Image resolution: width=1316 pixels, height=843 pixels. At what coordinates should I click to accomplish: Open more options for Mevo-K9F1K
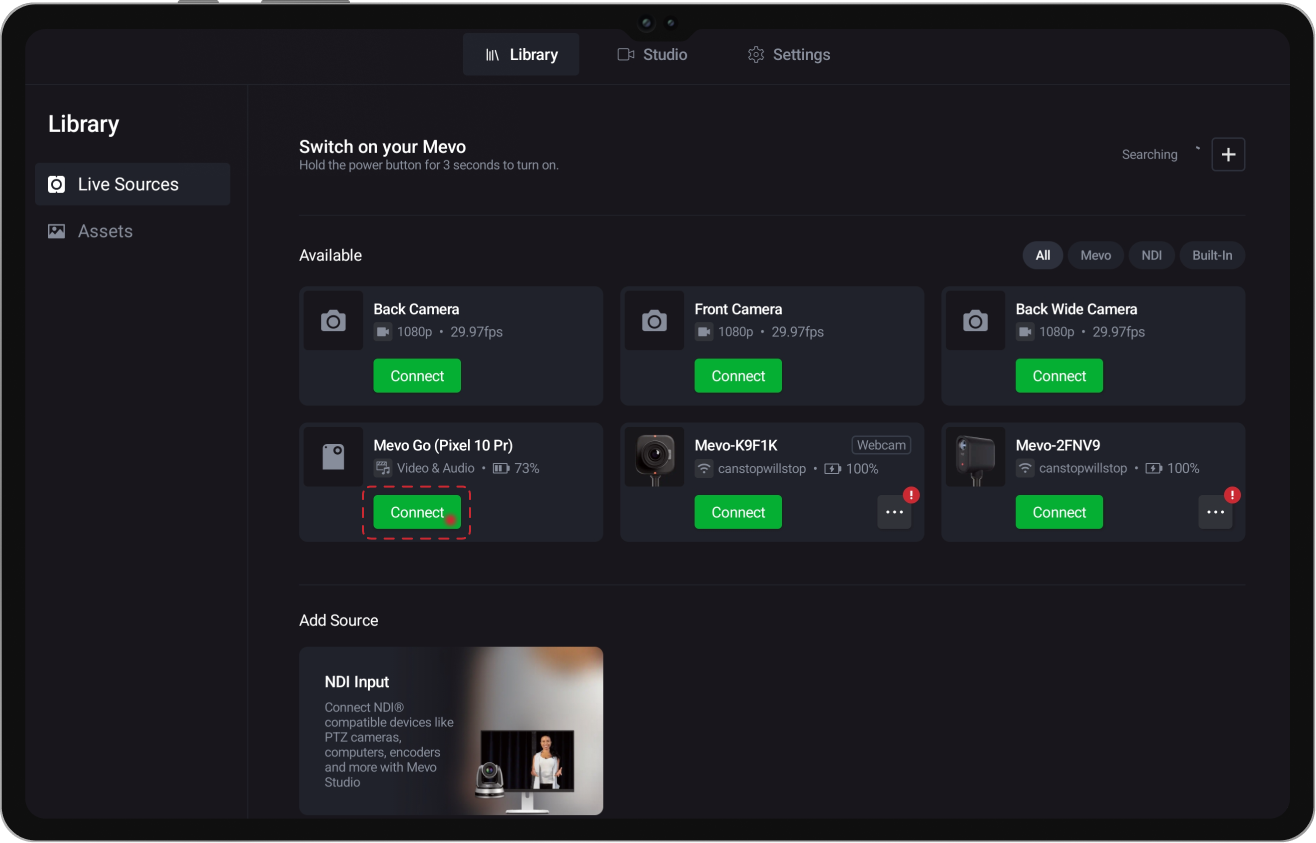pyautogui.click(x=894, y=512)
